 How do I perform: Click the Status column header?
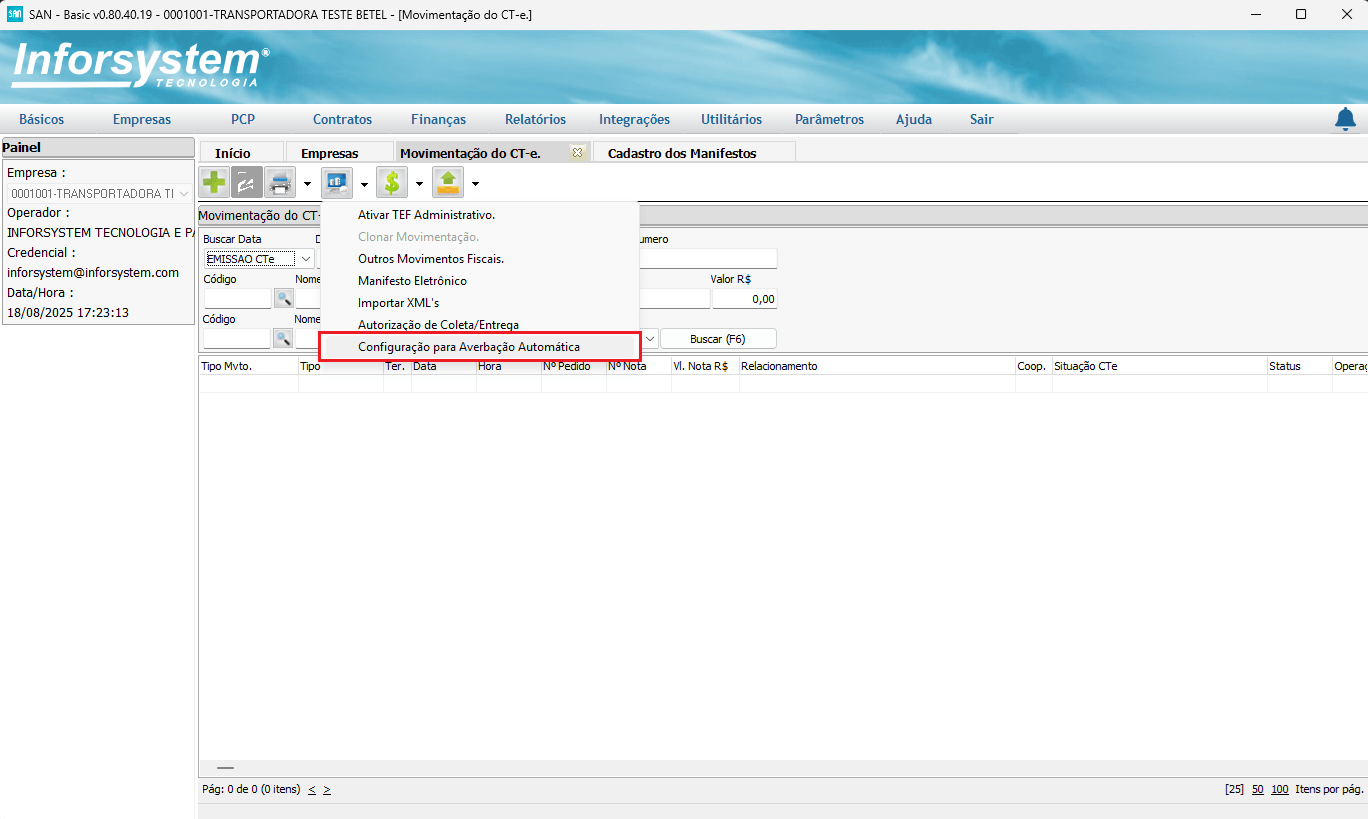click(1299, 366)
